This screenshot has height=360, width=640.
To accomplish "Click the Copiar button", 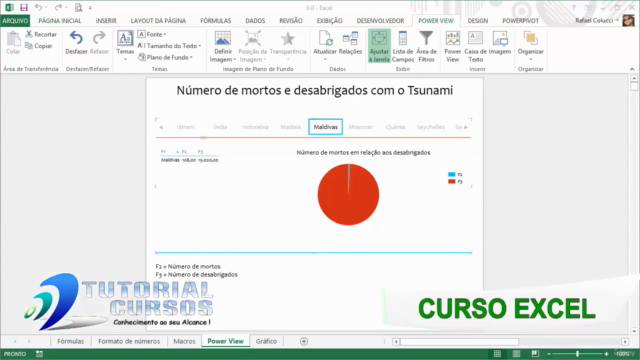I will (39, 46).
